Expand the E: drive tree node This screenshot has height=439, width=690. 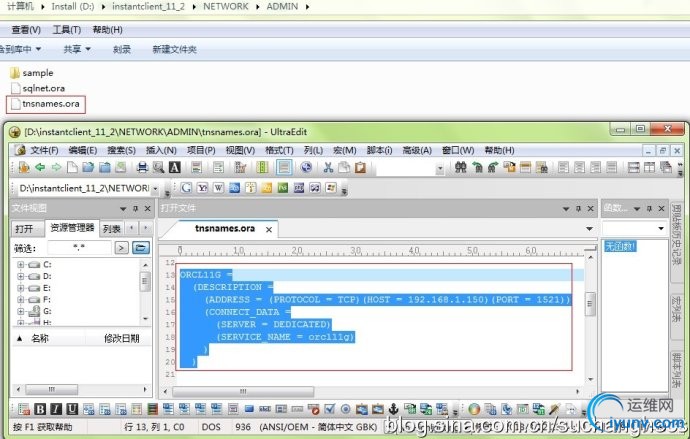click(20, 288)
